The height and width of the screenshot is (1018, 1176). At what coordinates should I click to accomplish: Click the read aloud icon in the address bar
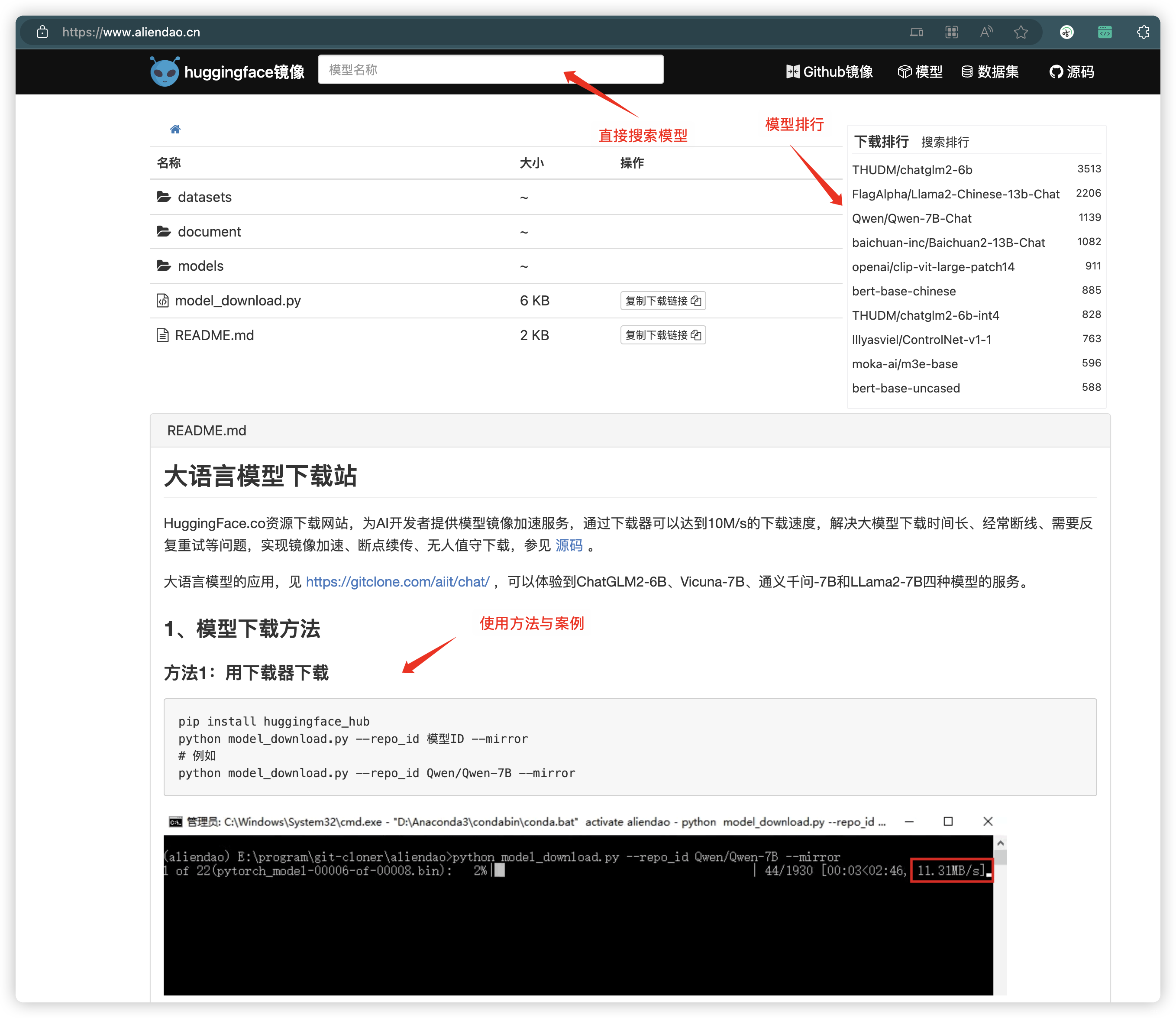point(986,32)
